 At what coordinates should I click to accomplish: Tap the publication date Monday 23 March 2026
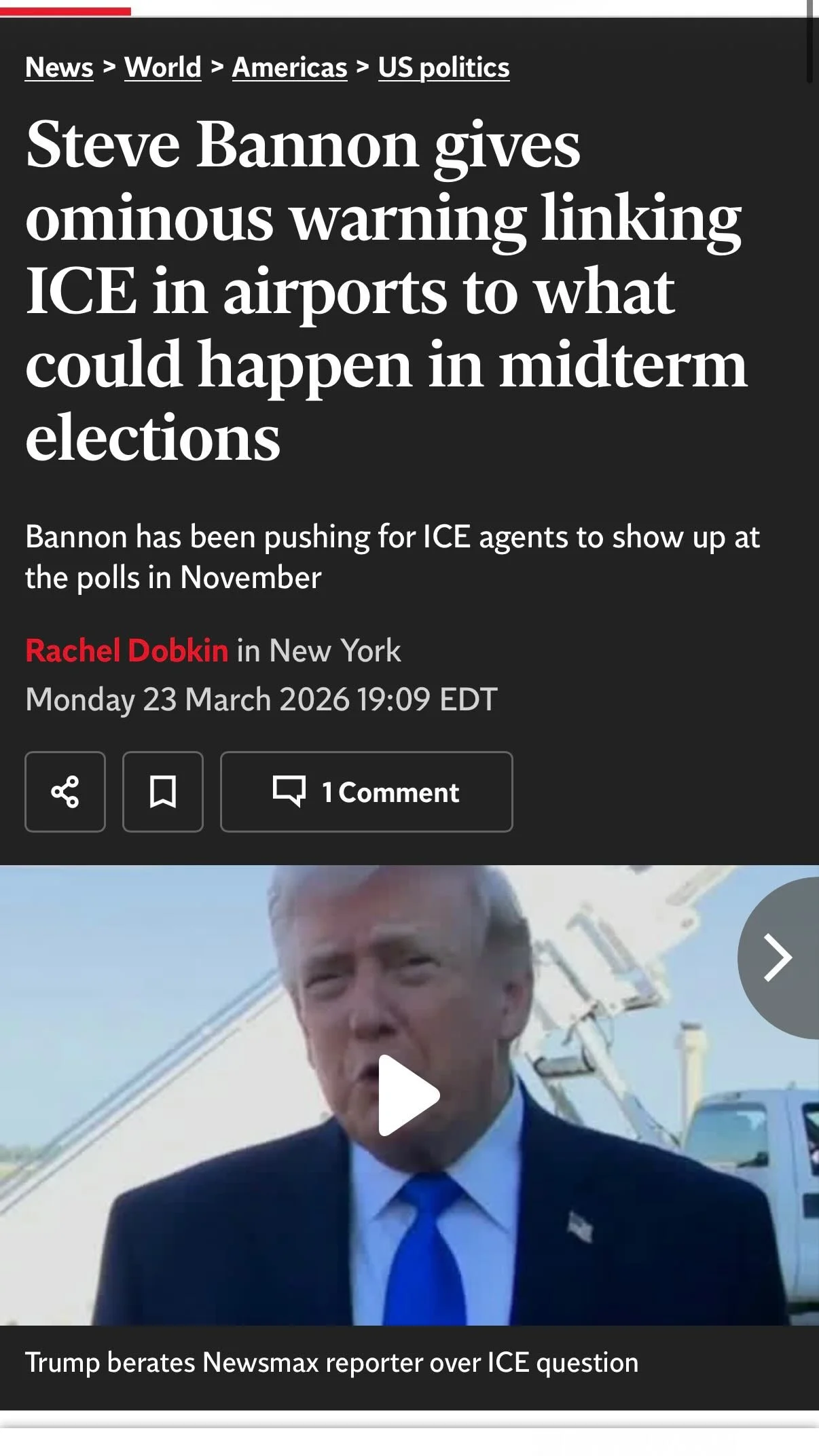click(261, 699)
